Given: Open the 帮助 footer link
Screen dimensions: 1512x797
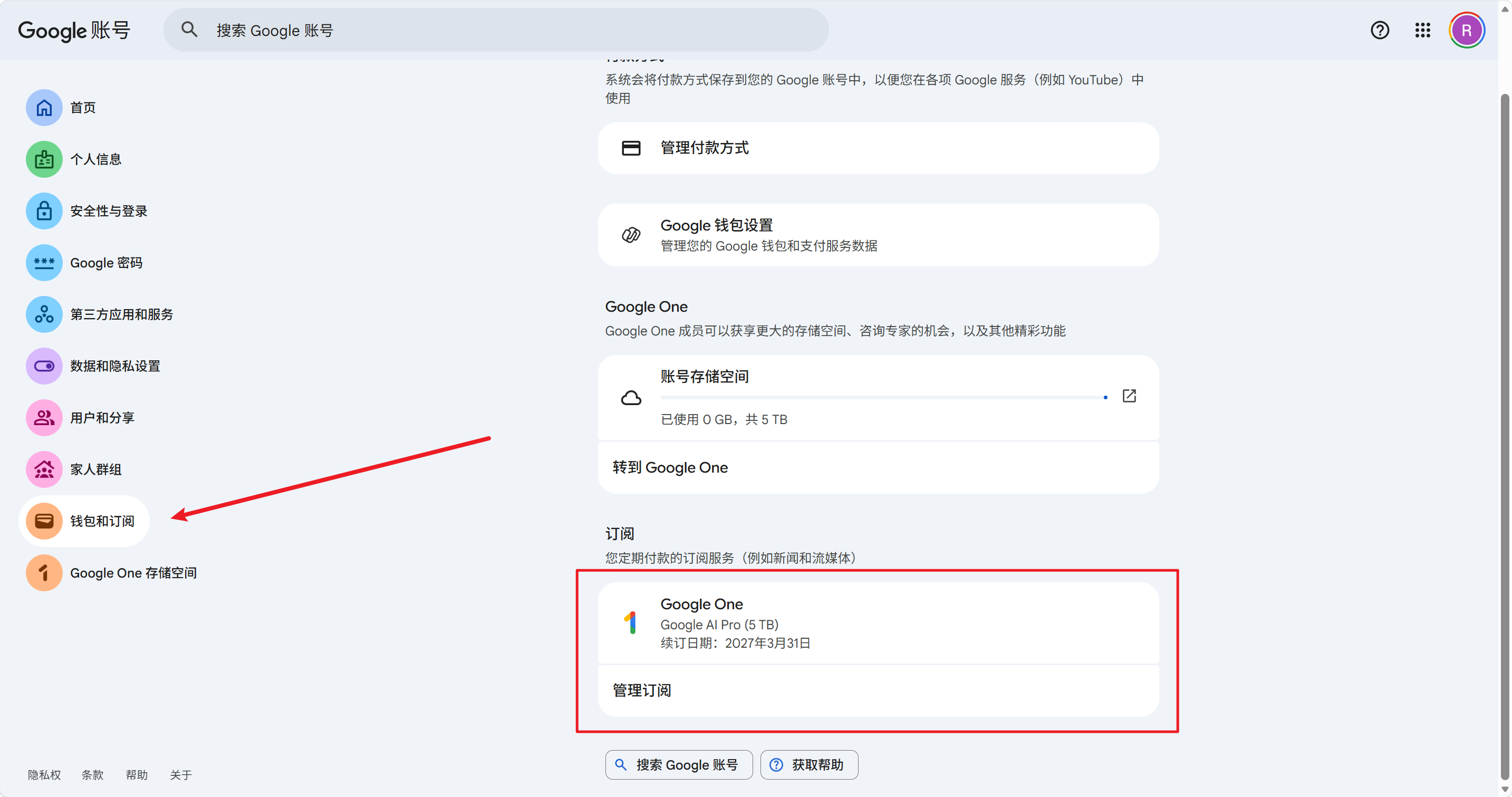Looking at the screenshot, I should pos(137,775).
